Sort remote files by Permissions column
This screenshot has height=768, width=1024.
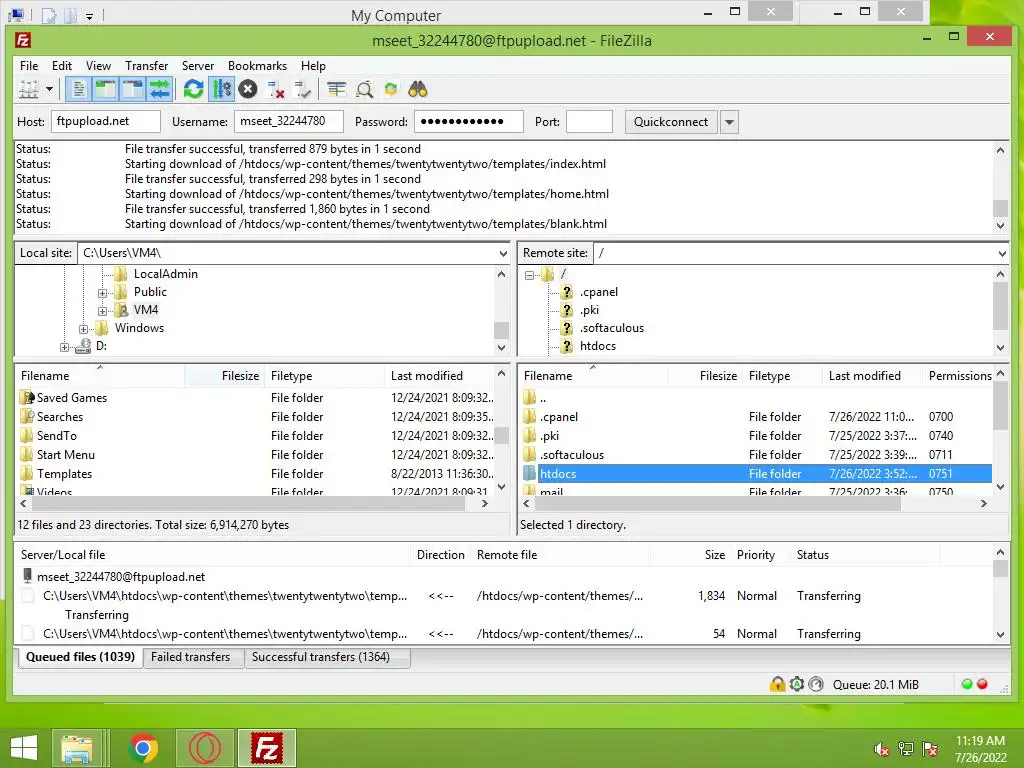(x=959, y=376)
